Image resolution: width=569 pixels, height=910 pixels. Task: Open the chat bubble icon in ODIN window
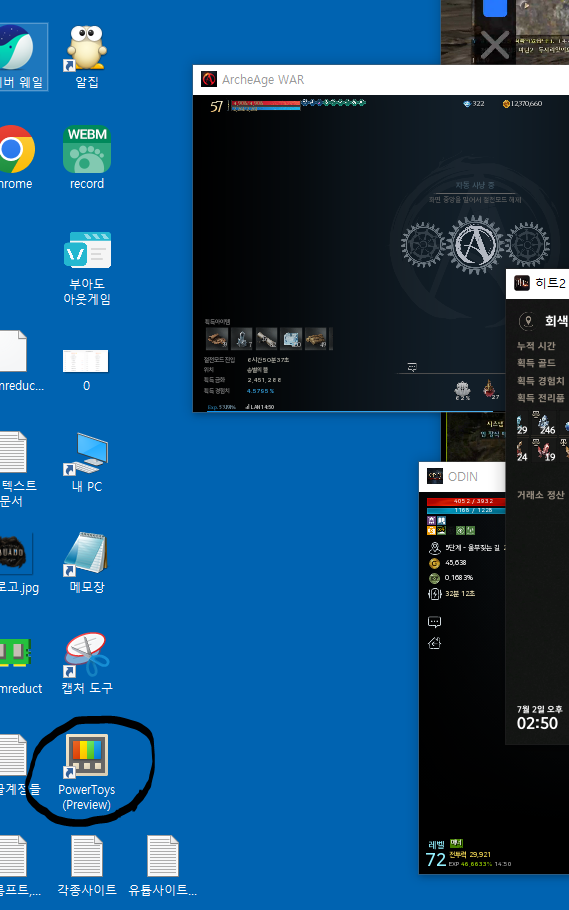pos(434,622)
